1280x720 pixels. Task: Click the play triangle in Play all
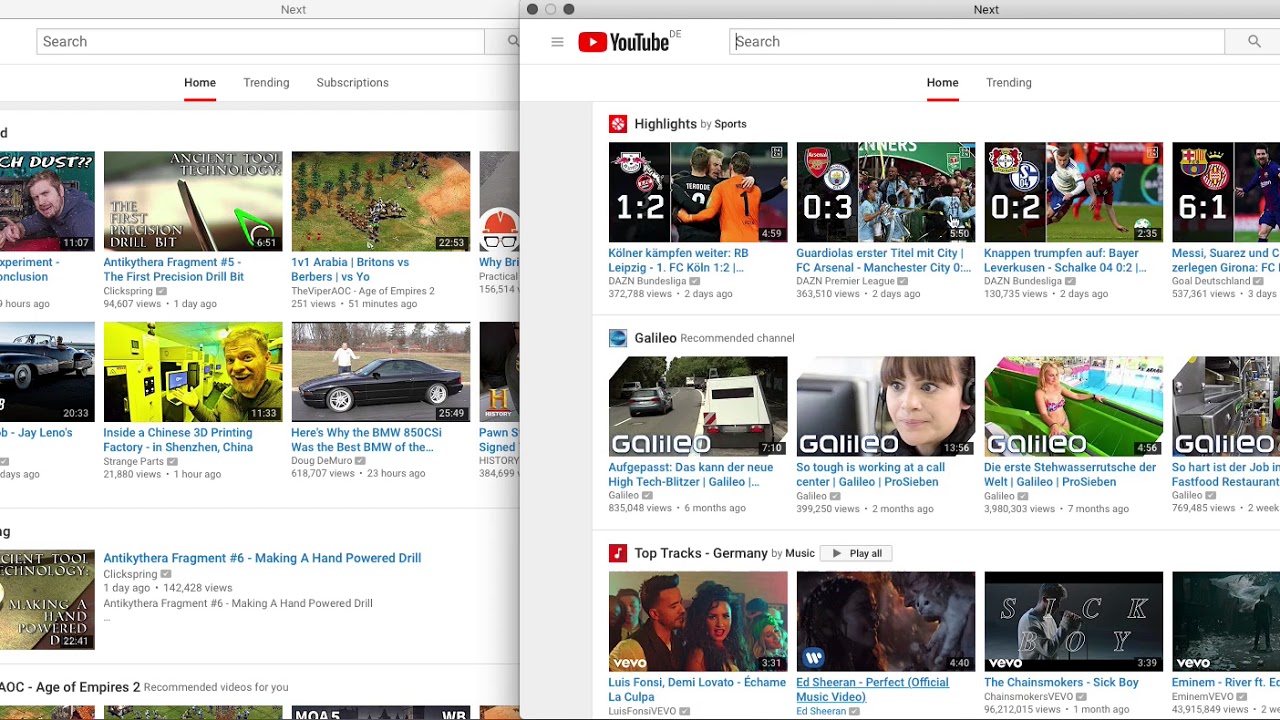coord(837,553)
